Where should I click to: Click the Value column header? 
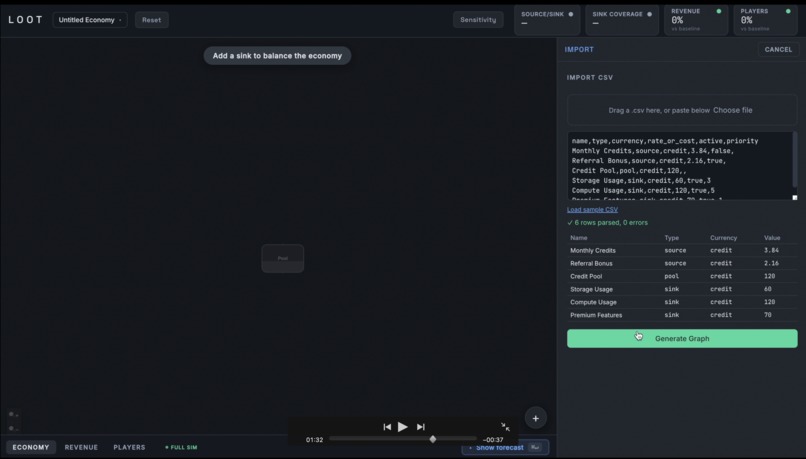coord(772,238)
